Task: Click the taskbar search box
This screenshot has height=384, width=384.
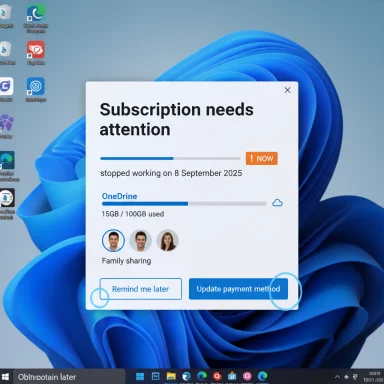Action: coord(69,377)
